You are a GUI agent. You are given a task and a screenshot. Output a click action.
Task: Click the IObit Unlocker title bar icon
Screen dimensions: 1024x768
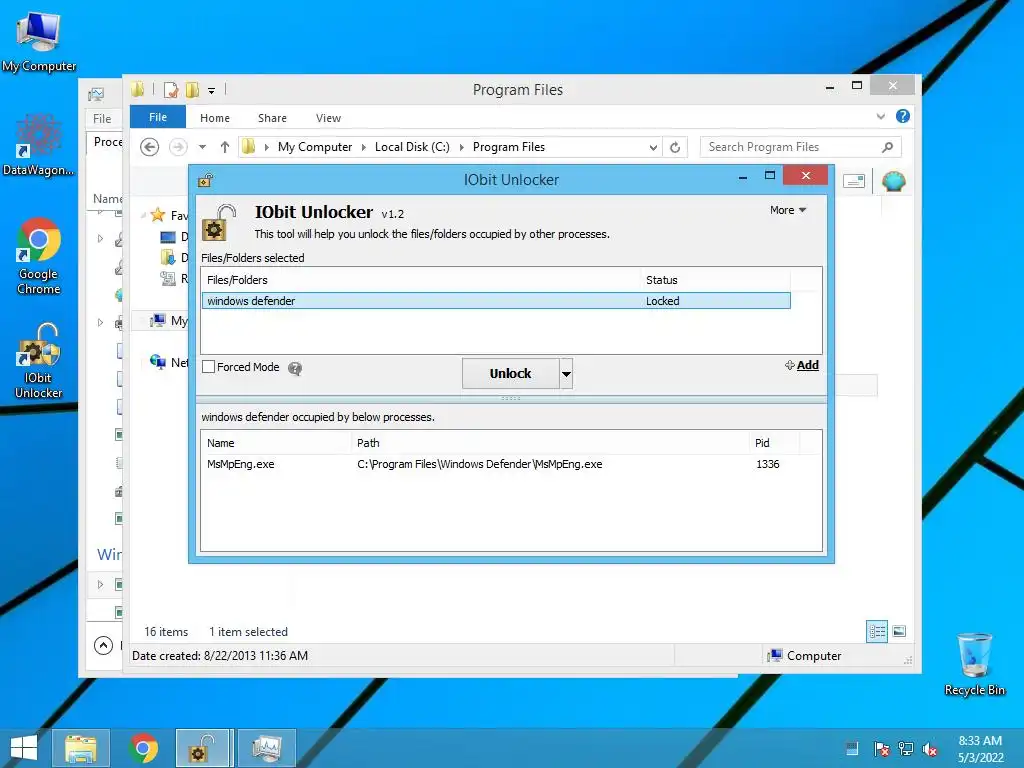pyautogui.click(x=206, y=180)
